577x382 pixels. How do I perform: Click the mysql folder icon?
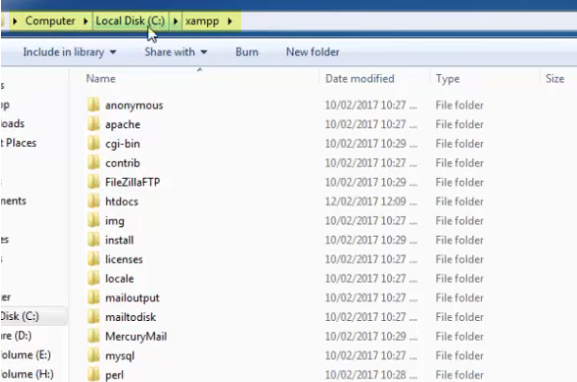(x=93, y=356)
